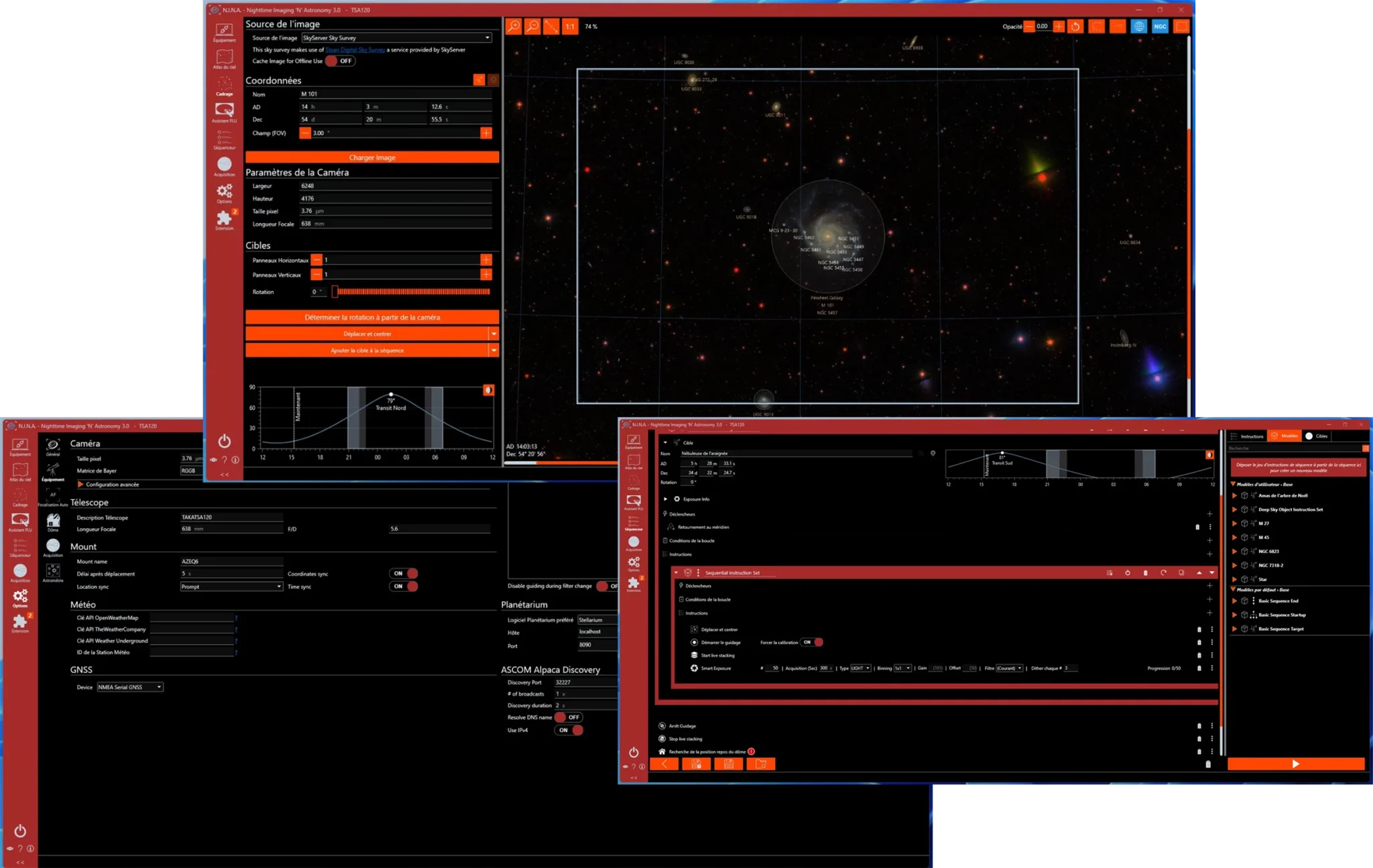Open Atlas du ciel in top sidebar
The height and width of the screenshot is (868, 1373).
[224, 58]
